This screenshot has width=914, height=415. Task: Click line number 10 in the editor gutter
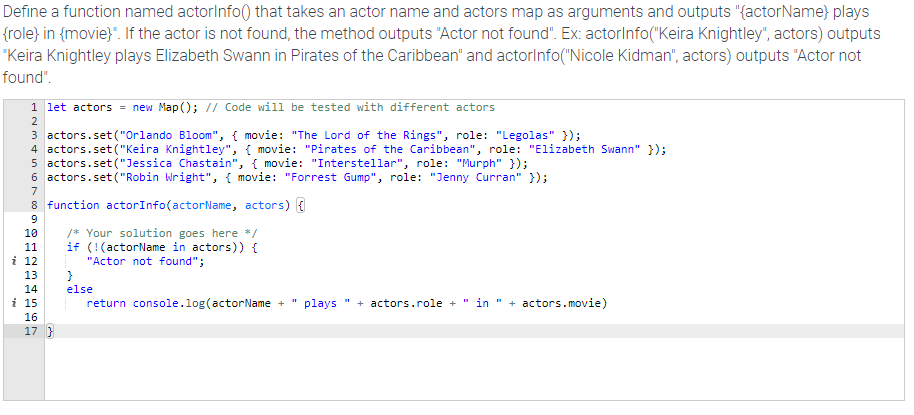coord(30,233)
